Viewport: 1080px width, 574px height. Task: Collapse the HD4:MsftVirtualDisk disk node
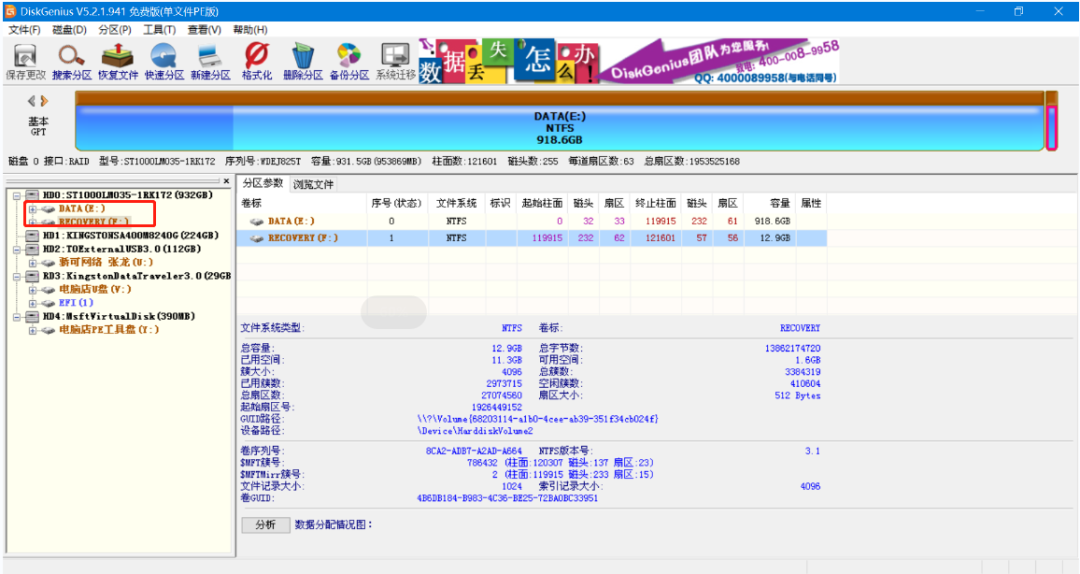click(17, 317)
